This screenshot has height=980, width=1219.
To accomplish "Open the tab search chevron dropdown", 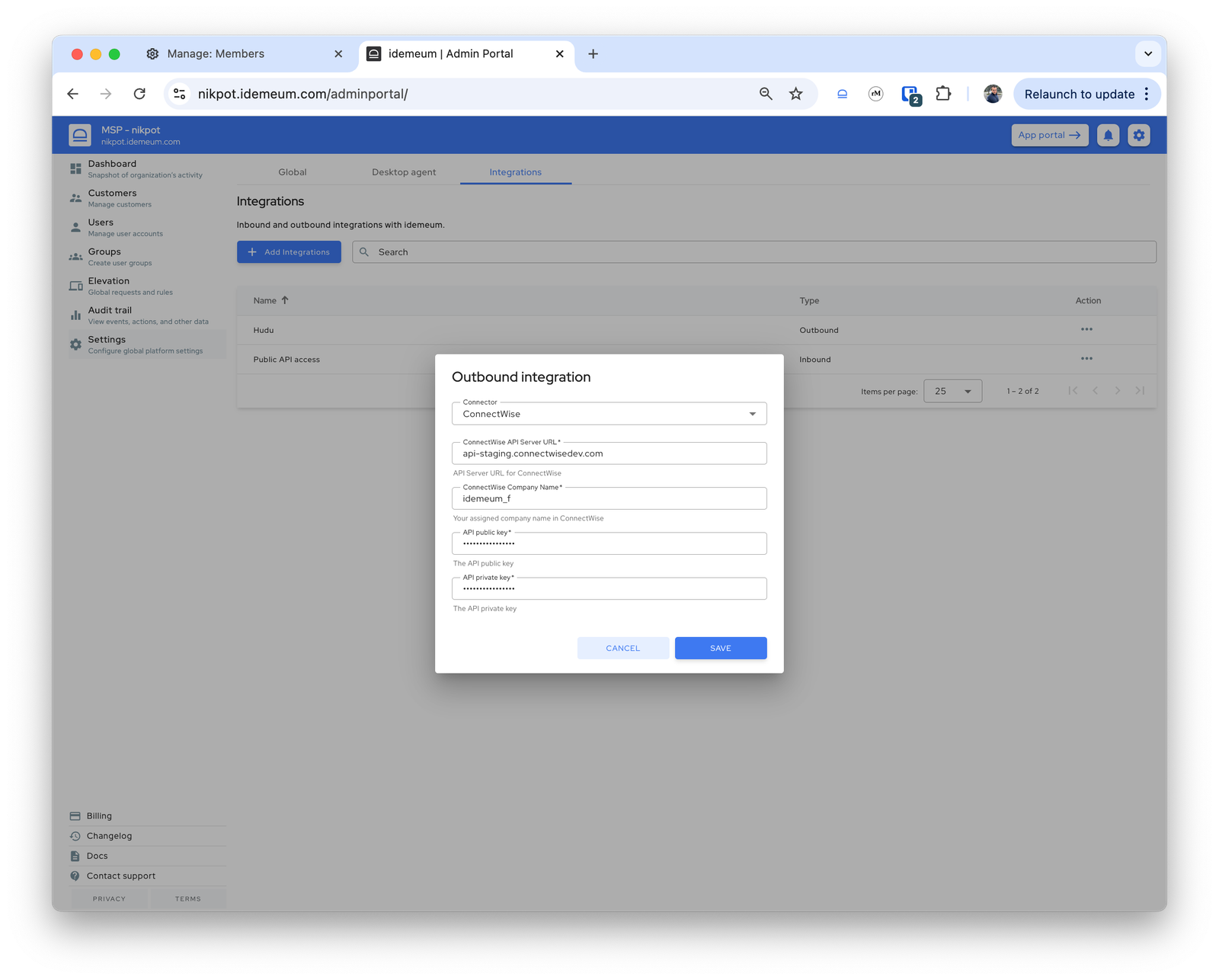I will pos(1148,54).
